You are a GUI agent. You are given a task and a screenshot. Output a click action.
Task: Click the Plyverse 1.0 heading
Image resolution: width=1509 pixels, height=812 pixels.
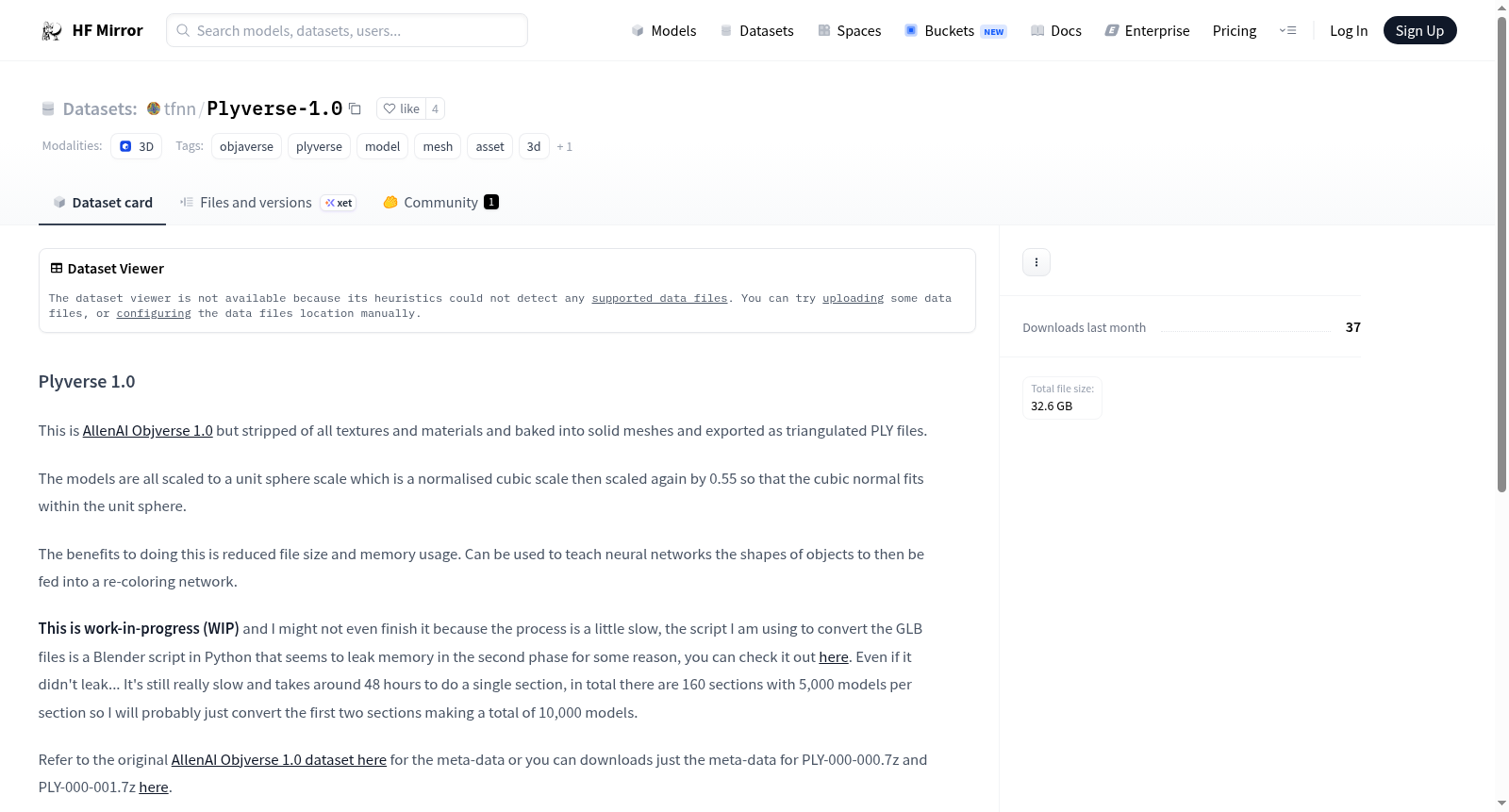tap(87, 382)
